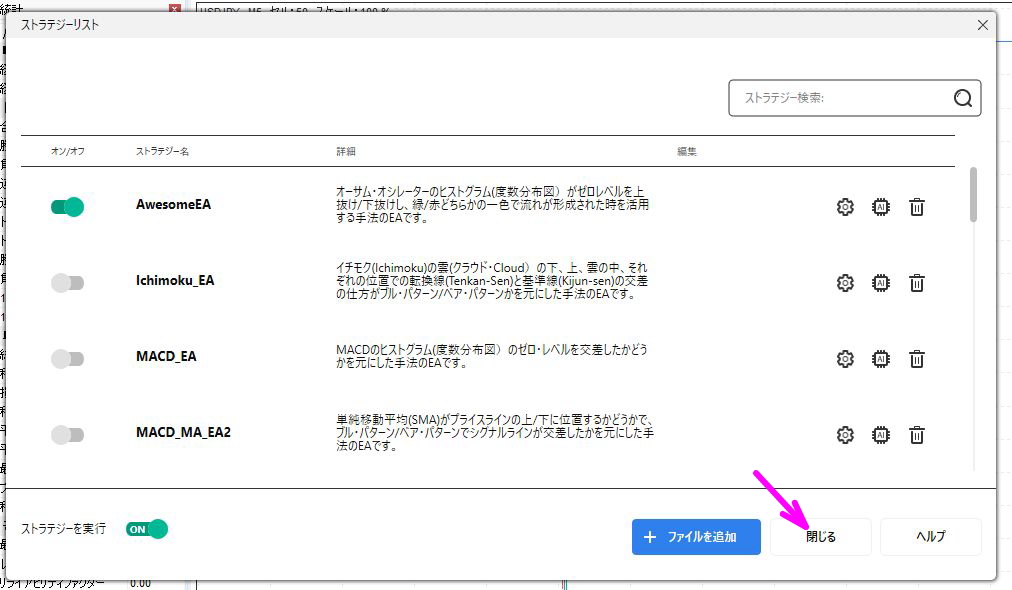1012x590 pixels.
Task: Delete AwesomeEA using its trash icon
Action: point(916,206)
